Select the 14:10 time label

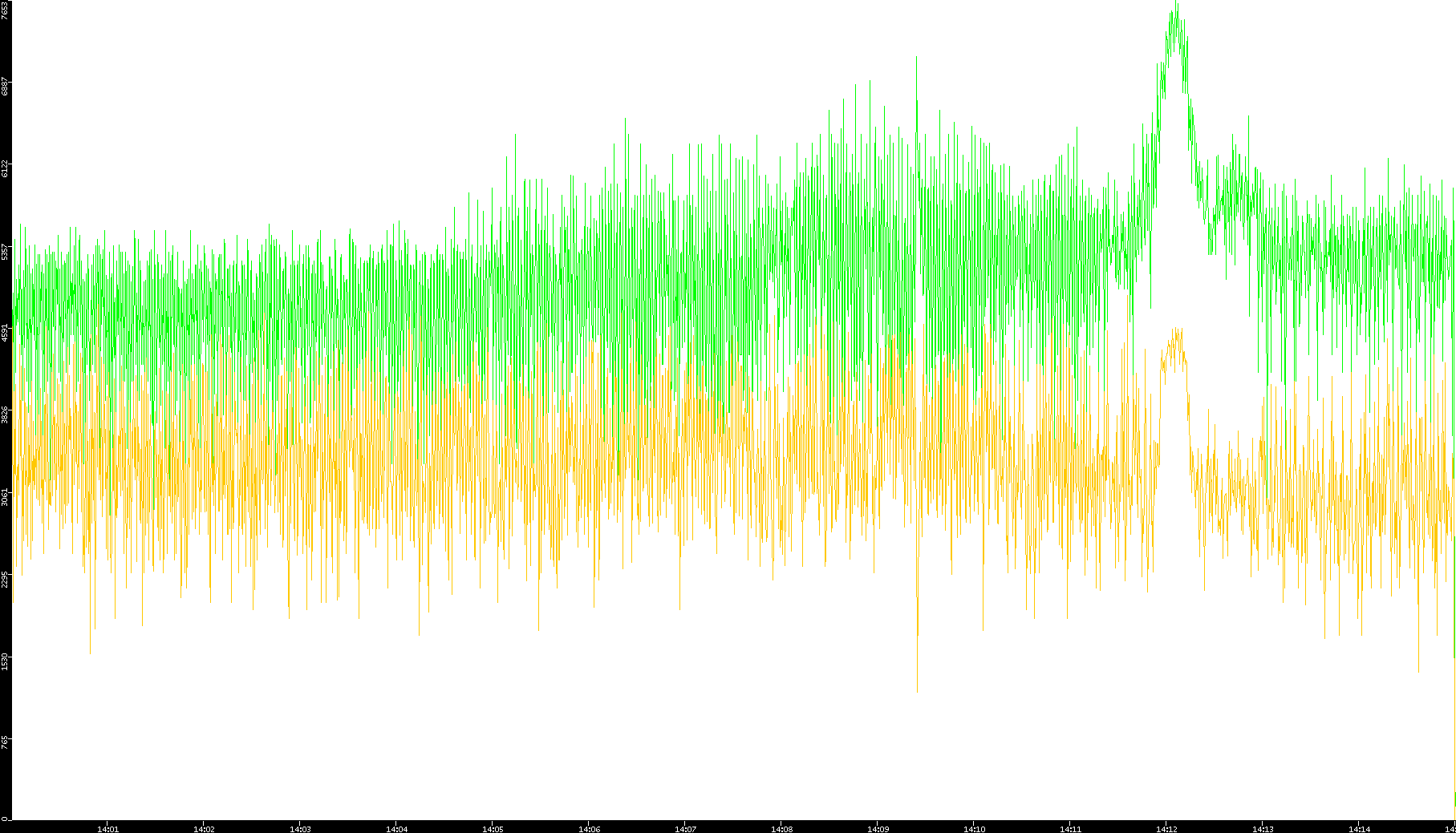(x=975, y=828)
